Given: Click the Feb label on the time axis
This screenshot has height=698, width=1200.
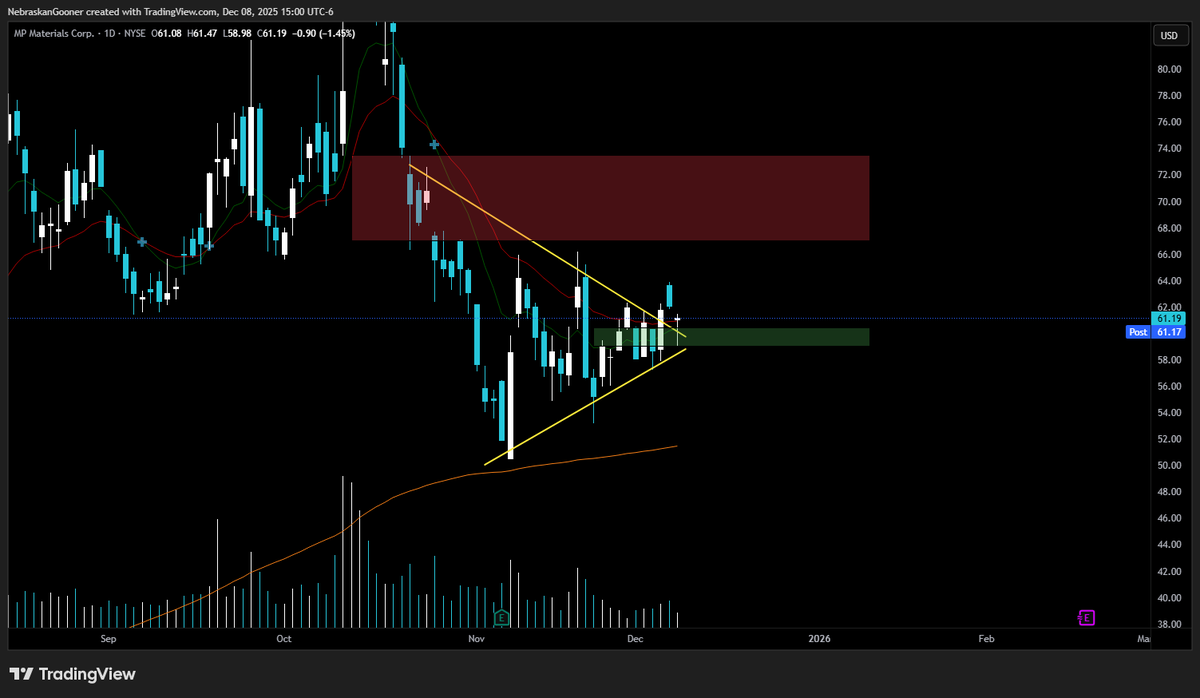Looking at the screenshot, I should (x=986, y=638).
